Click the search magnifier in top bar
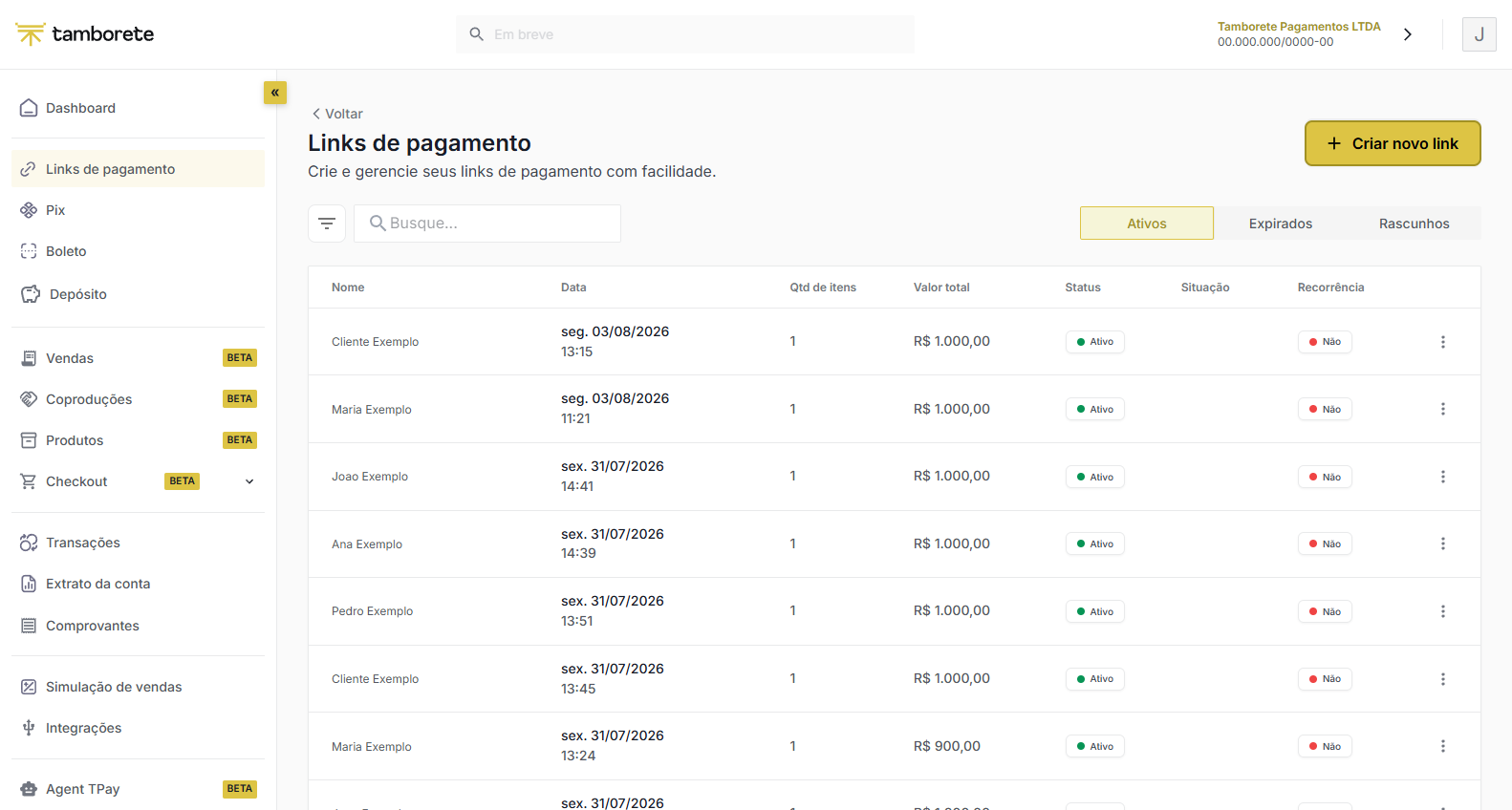The height and width of the screenshot is (810, 1512). 476,34
